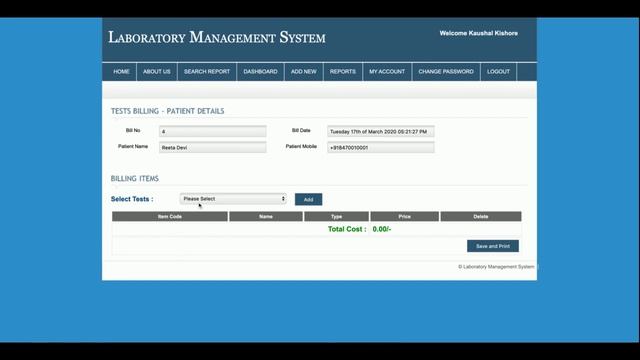
Task: Click the Price column header
Action: pyautogui.click(x=404, y=216)
